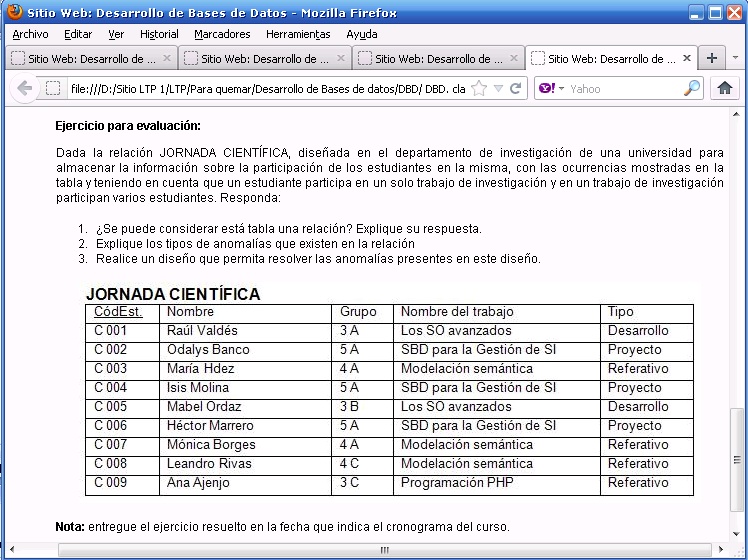Open the Herramientas menu
The image size is (748, 560).
298,34
